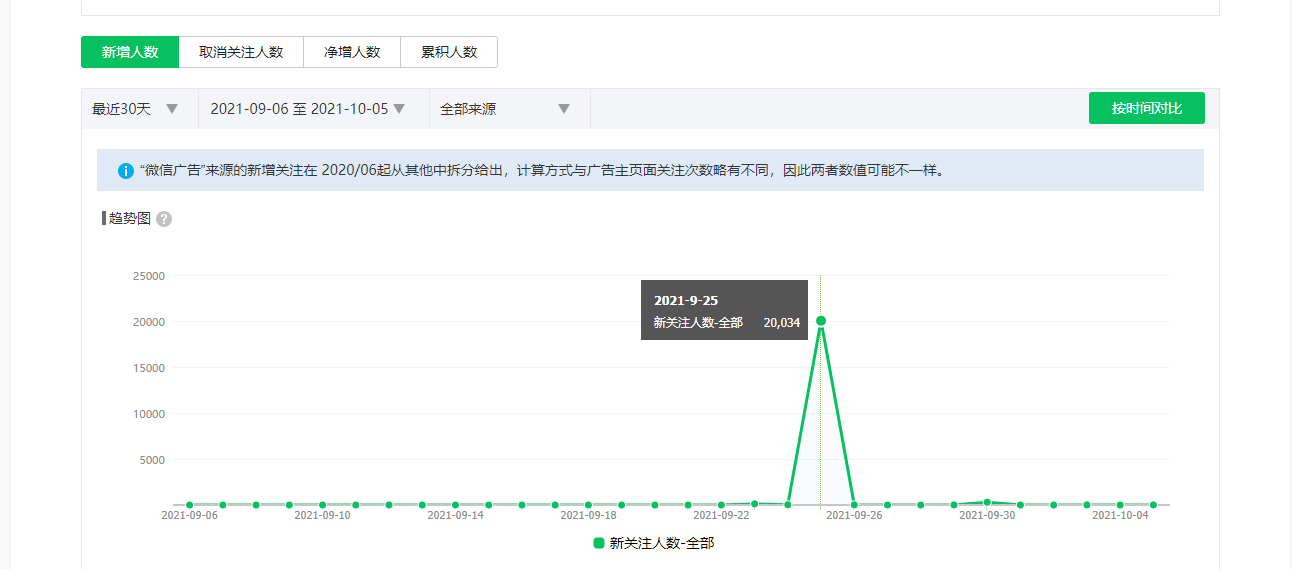
Task: Click the data point above 2021-09-26 label
Action: 854,505
